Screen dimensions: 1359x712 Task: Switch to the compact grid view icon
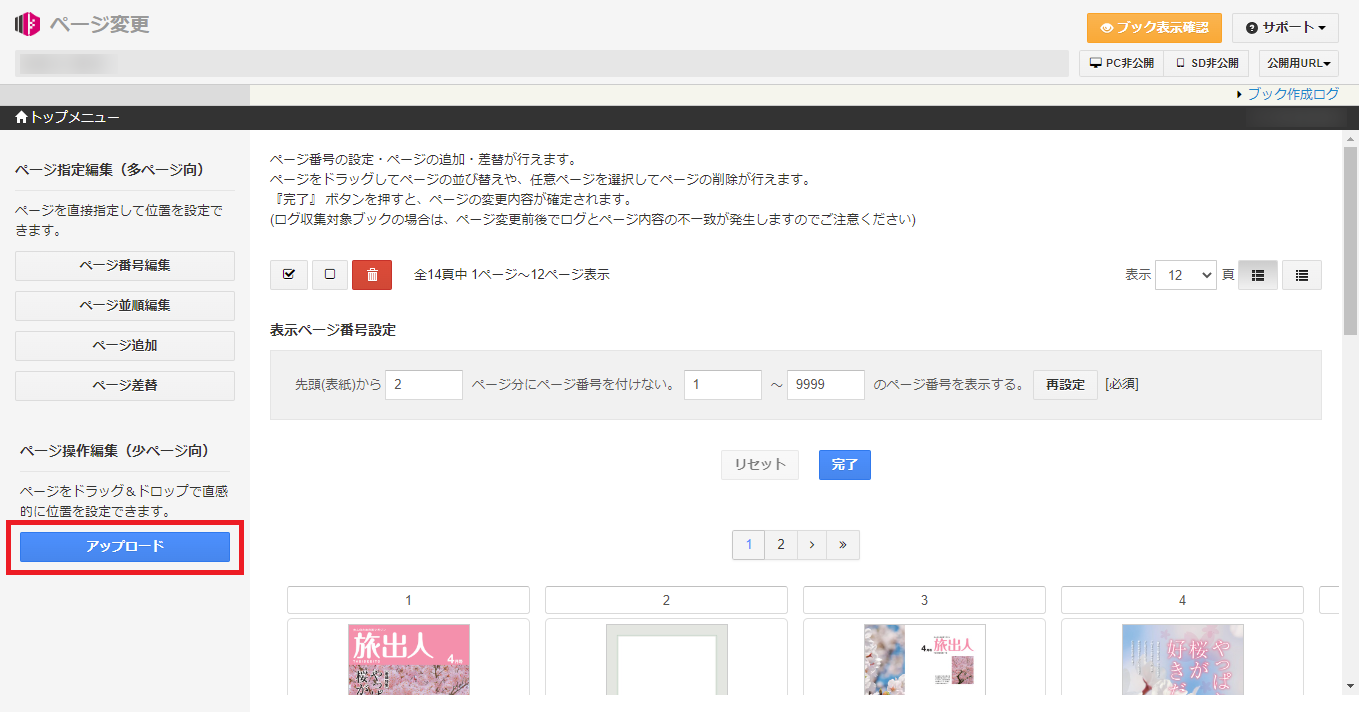click(x=1257, y=274)
